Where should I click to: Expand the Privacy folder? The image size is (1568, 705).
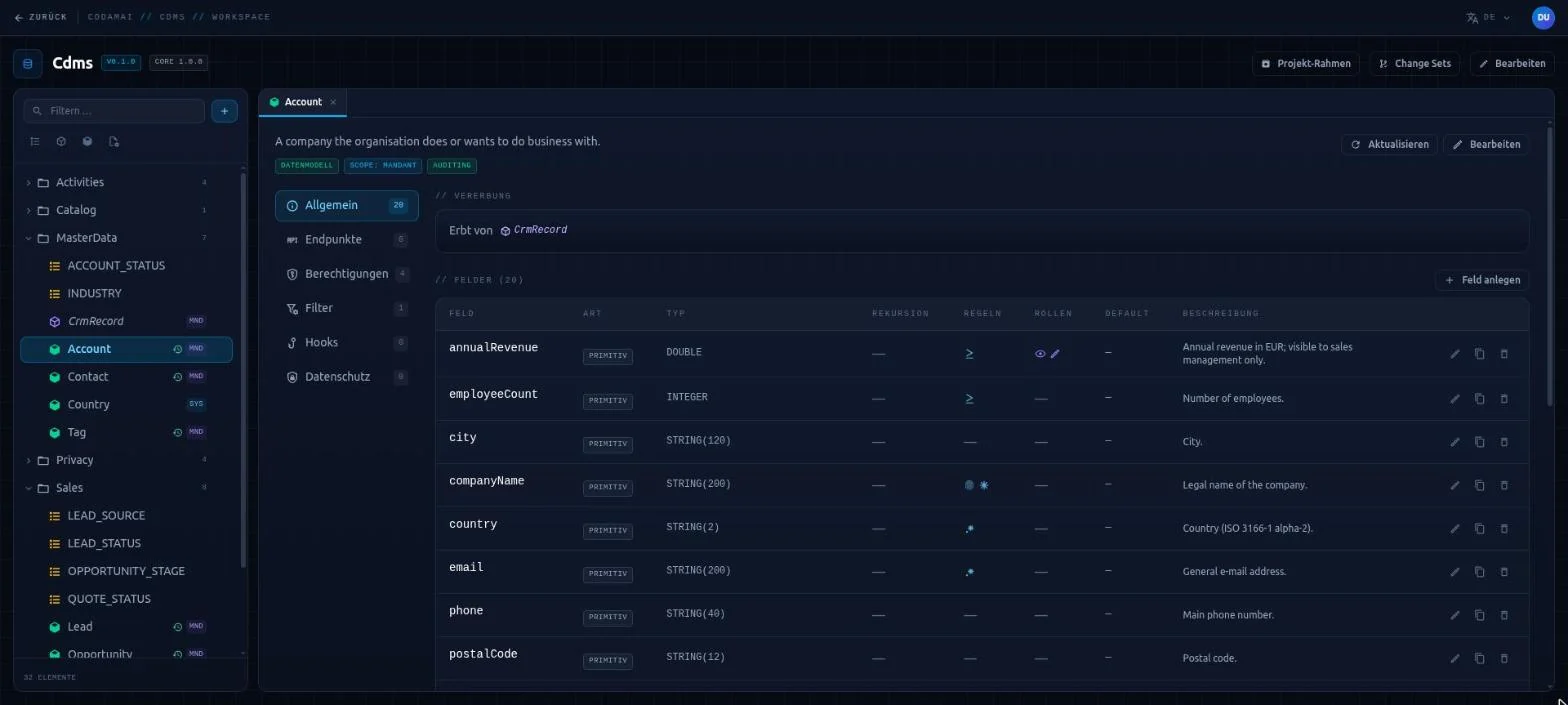28,461
